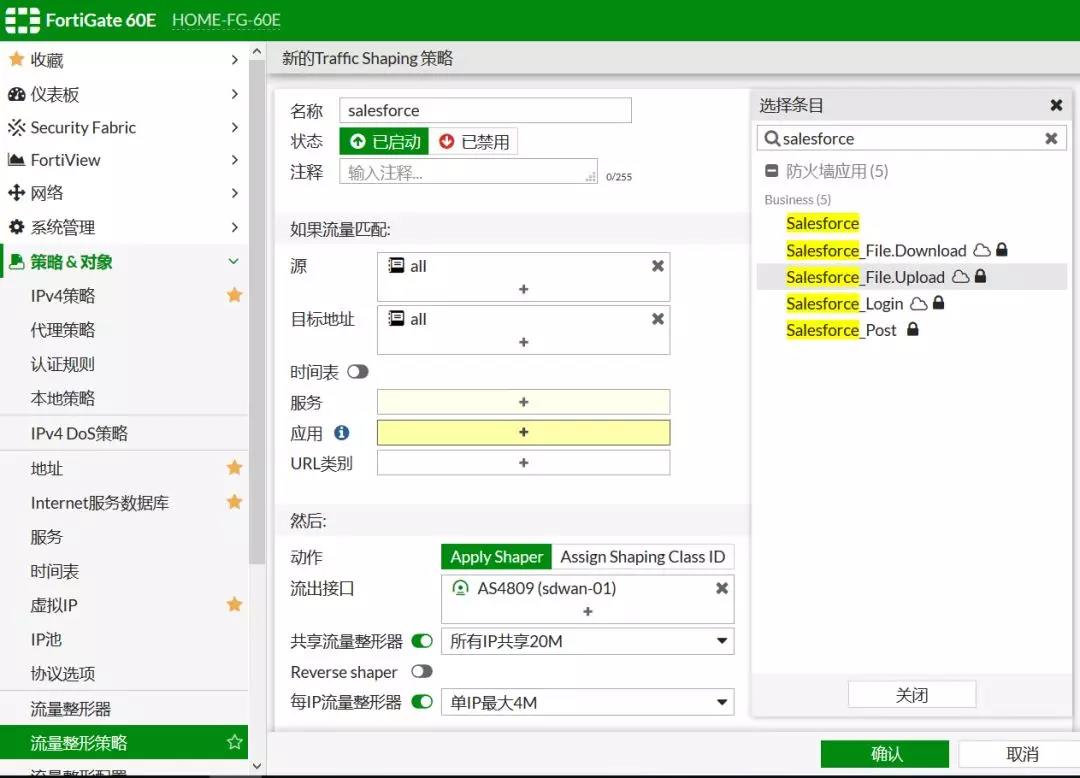Select the plain Salesforce application entry
This screenshot has width=1080, height=778.
click(x=912, y=223)
